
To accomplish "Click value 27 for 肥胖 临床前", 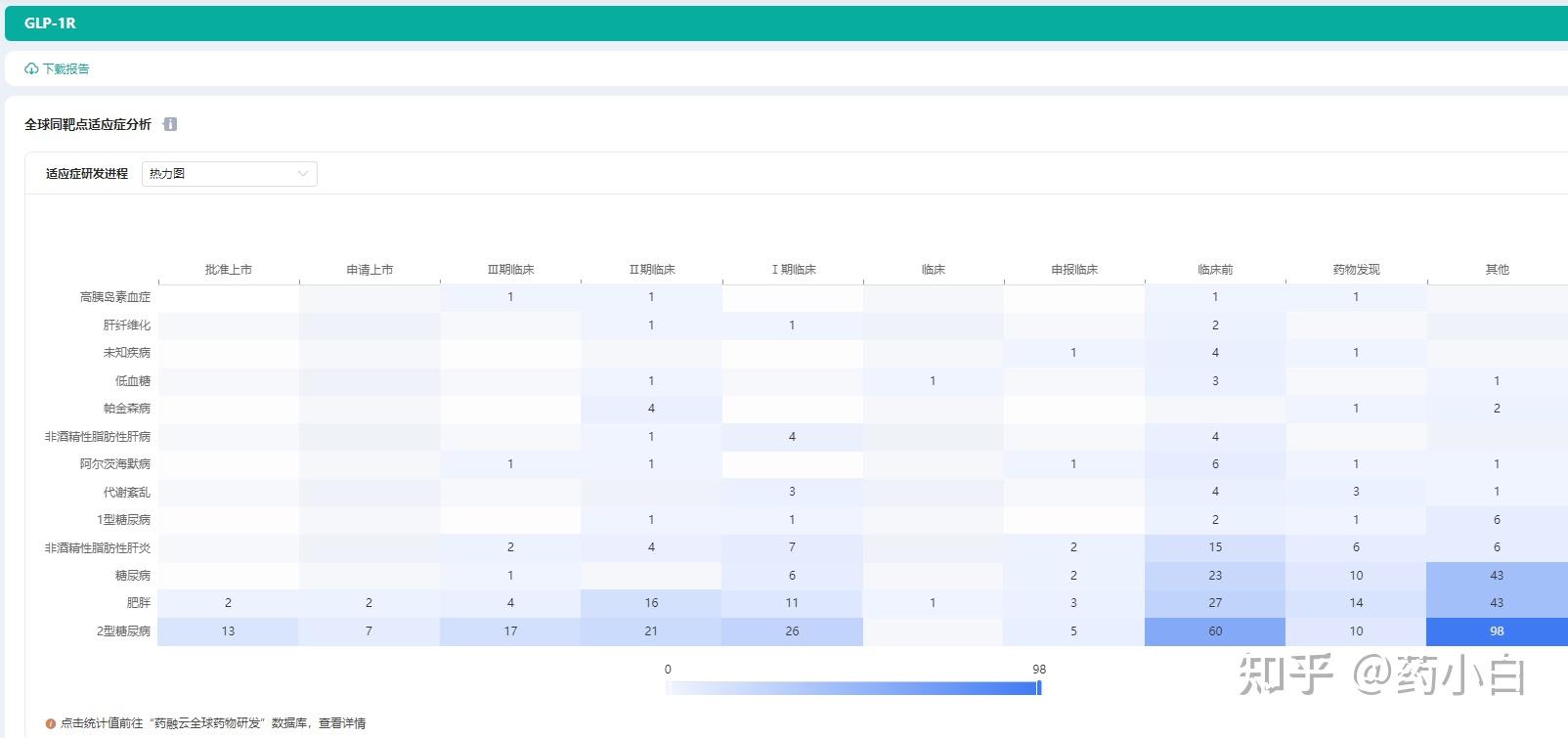I will [1215, 603].
